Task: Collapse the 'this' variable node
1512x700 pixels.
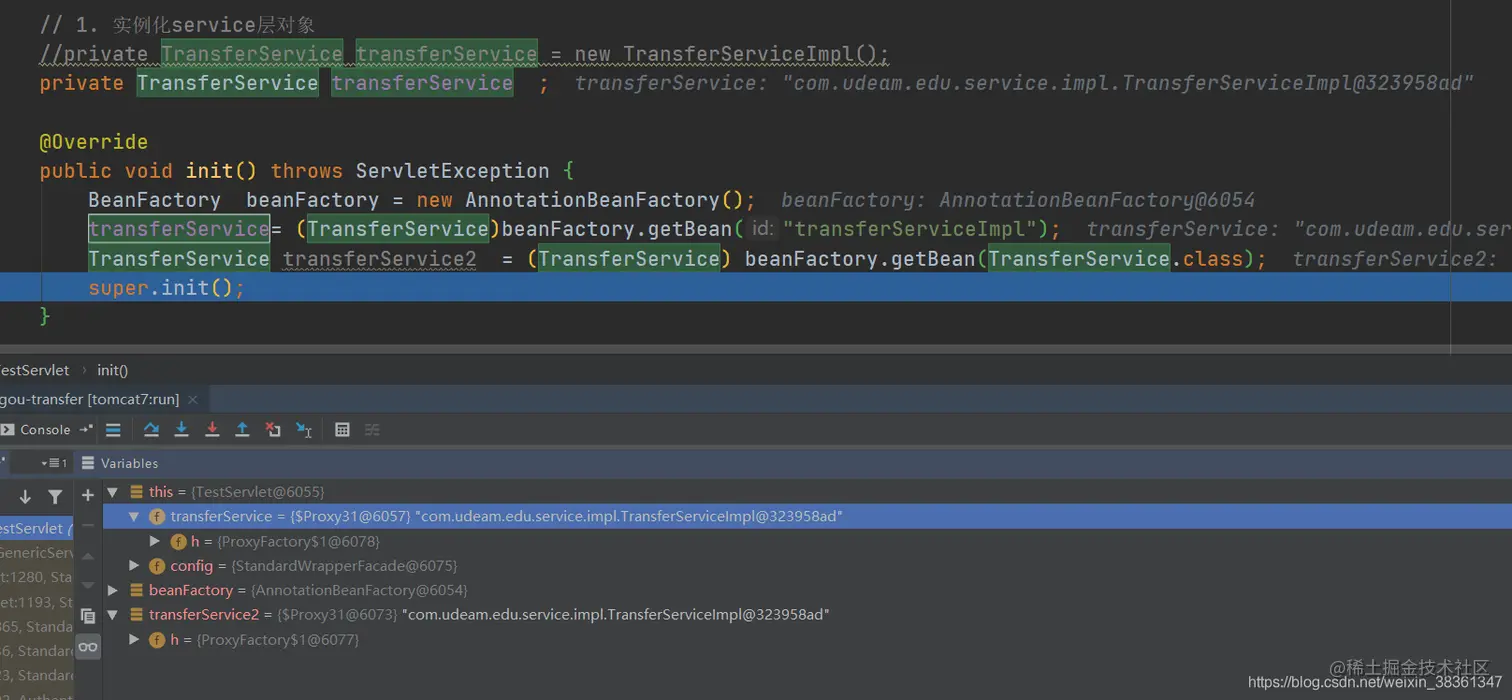Action: [x=113, y=492]
